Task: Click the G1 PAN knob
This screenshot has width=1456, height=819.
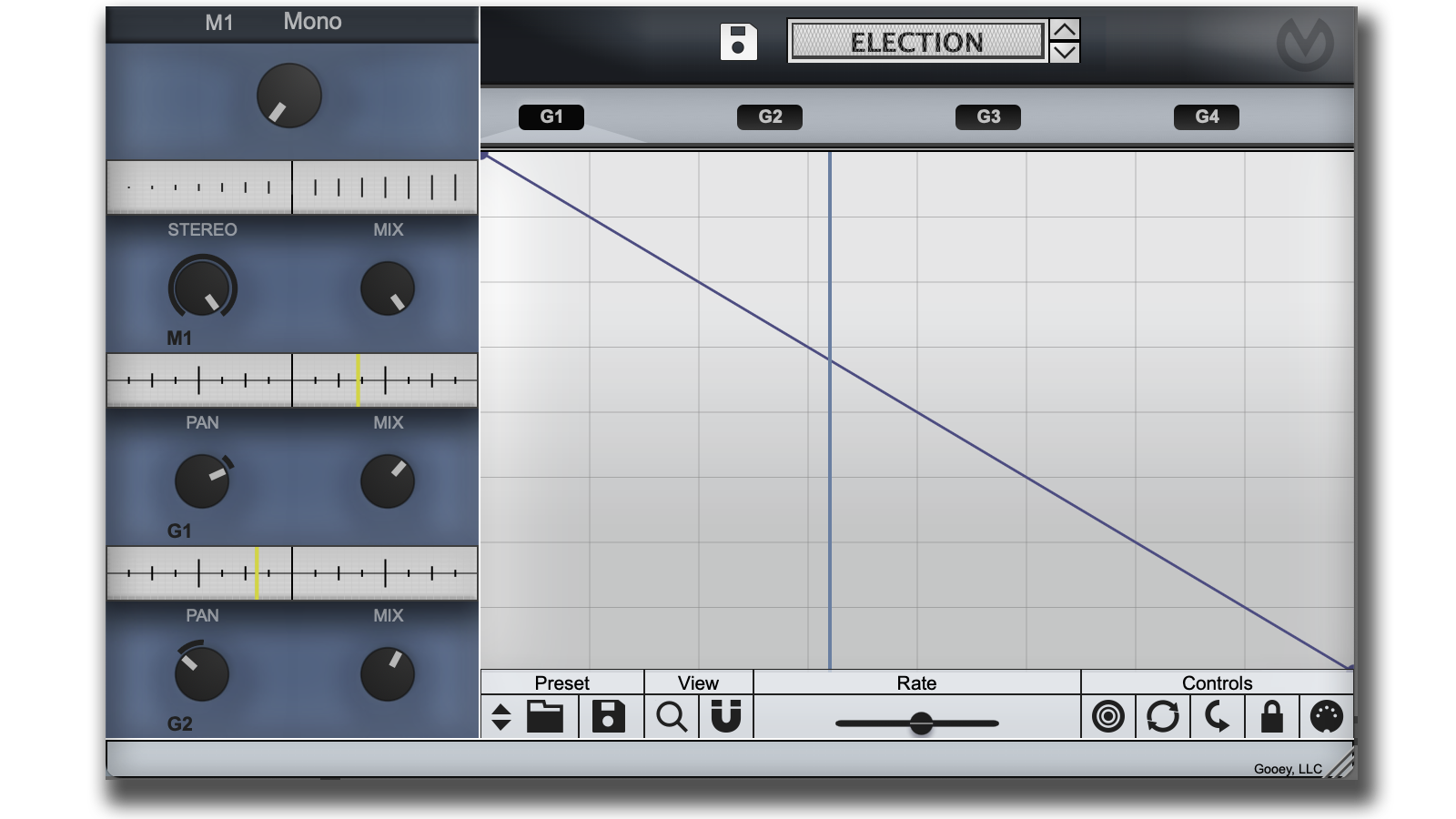Action: [x=202, y=481]
